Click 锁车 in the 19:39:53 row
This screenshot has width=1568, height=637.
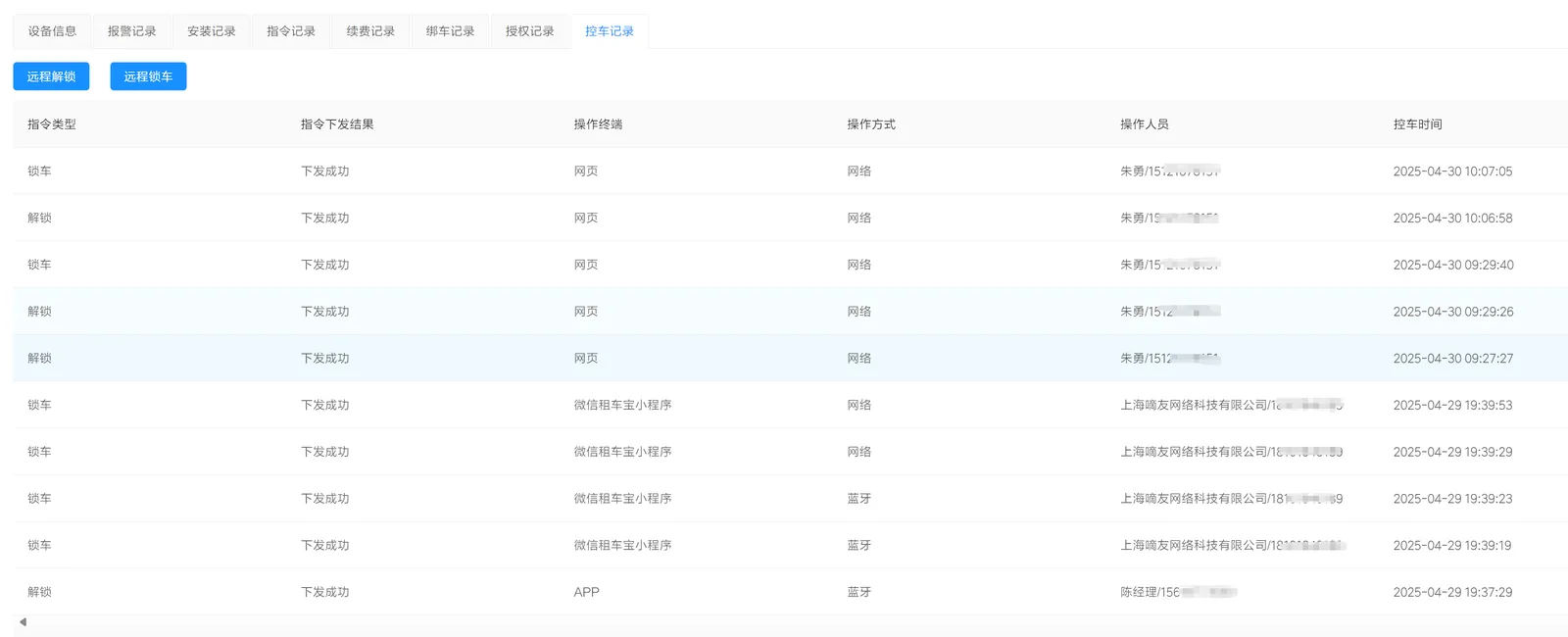(x=39, y=405)
